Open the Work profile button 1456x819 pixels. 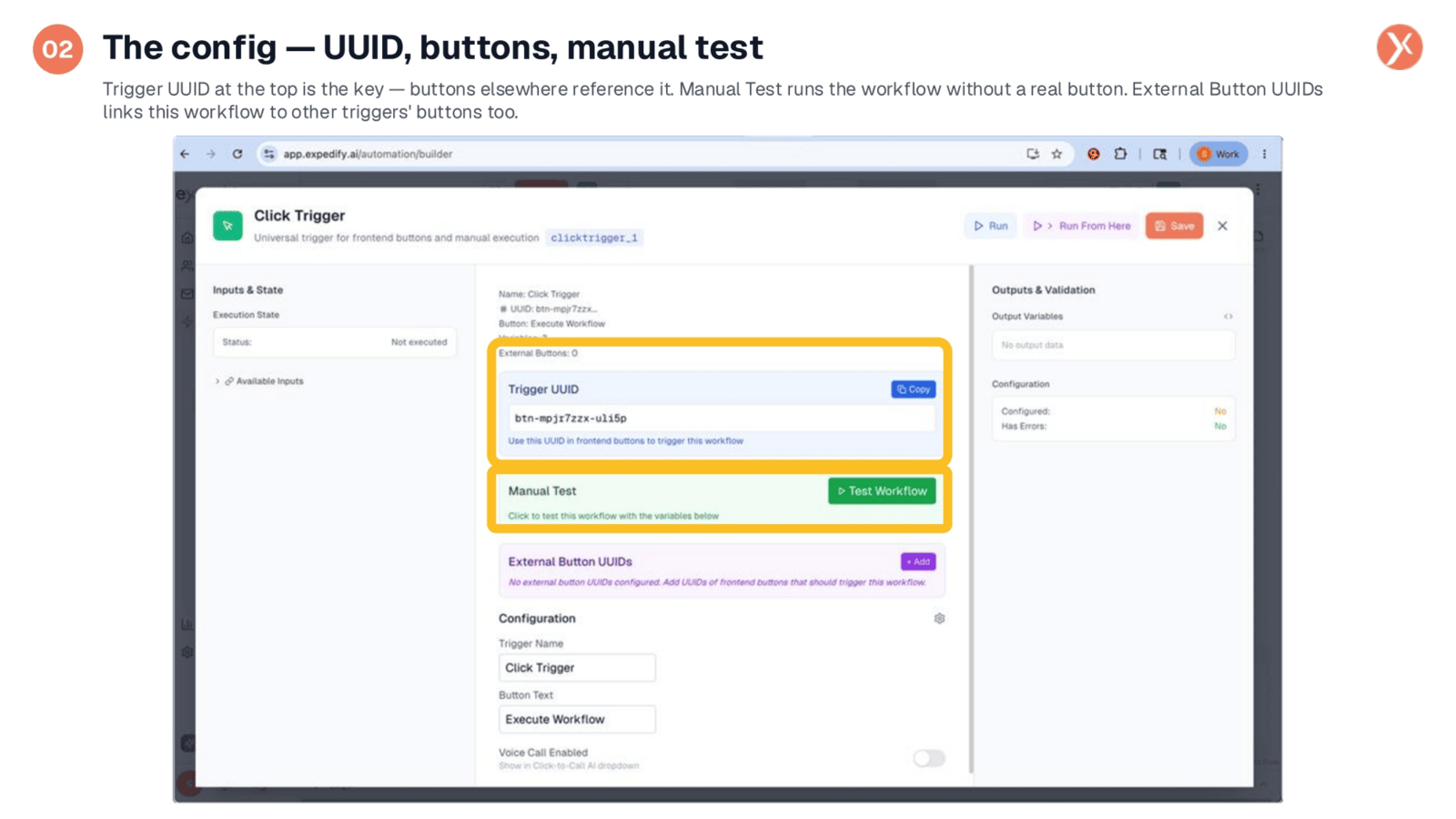coord(1218,154)
